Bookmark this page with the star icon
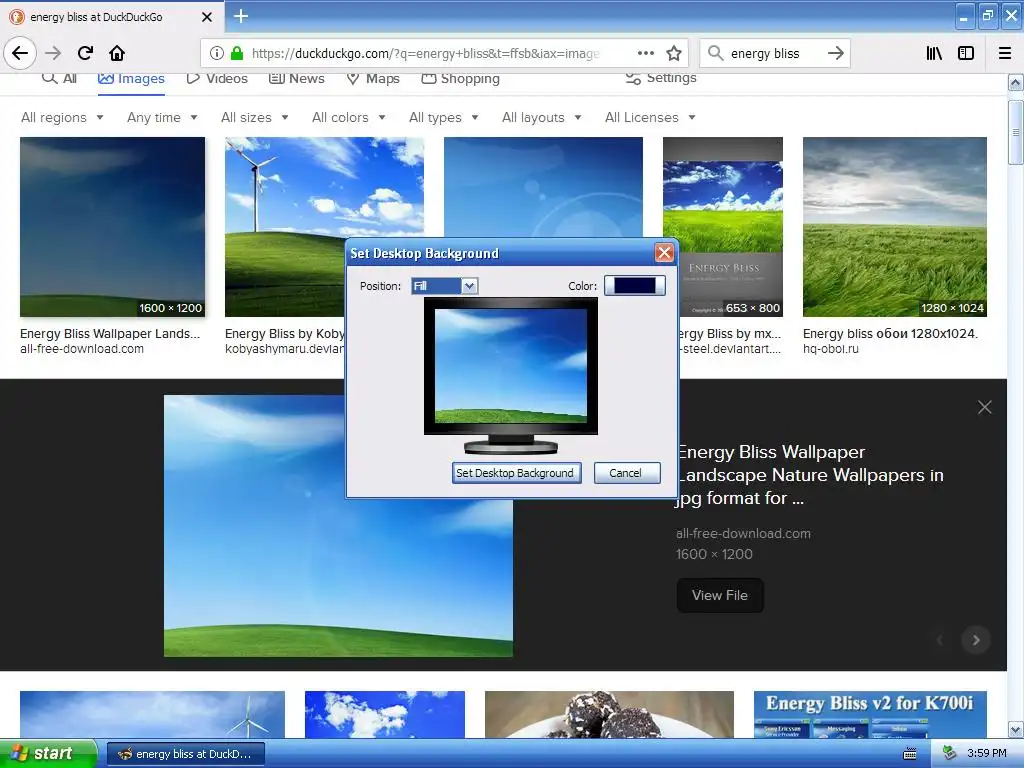The image size is (1024, 768). point(674,53)
